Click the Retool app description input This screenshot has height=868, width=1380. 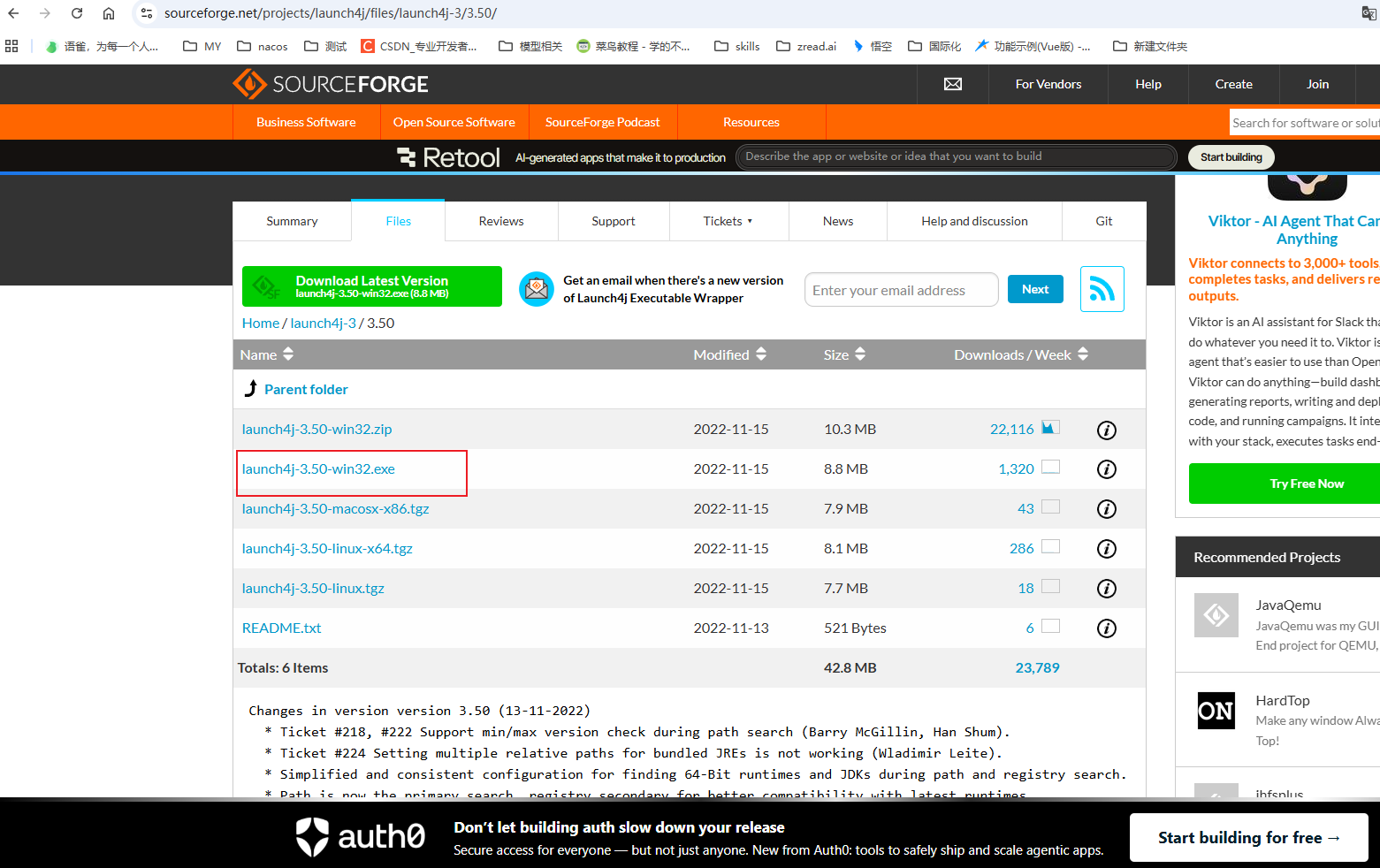click(957, 156)
